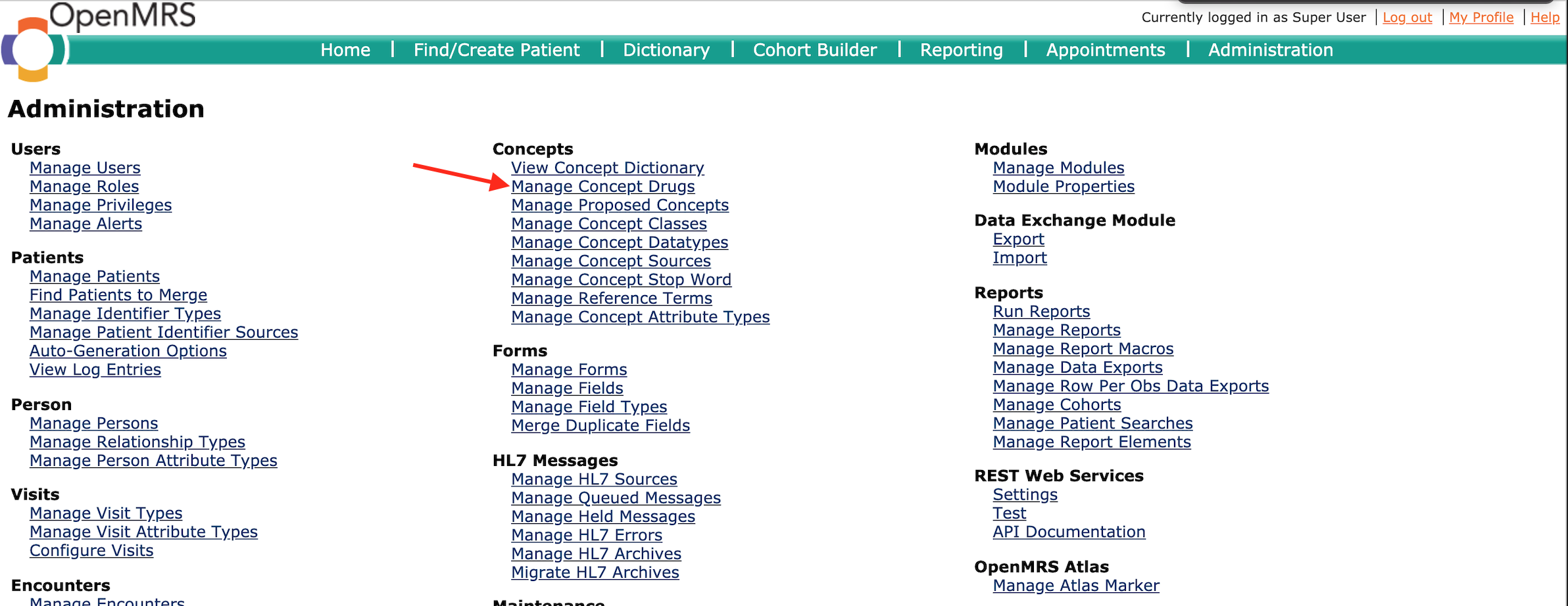Click Import under Data Exchange Module
The image size is (1568, 606).
point(1019,258)
